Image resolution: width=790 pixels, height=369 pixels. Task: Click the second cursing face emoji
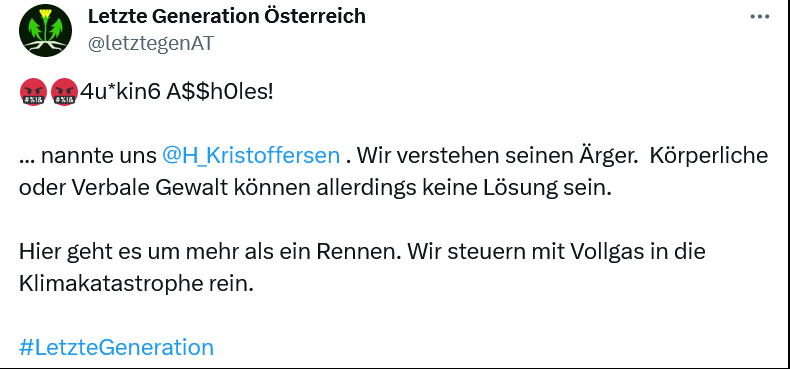(64, 93)
